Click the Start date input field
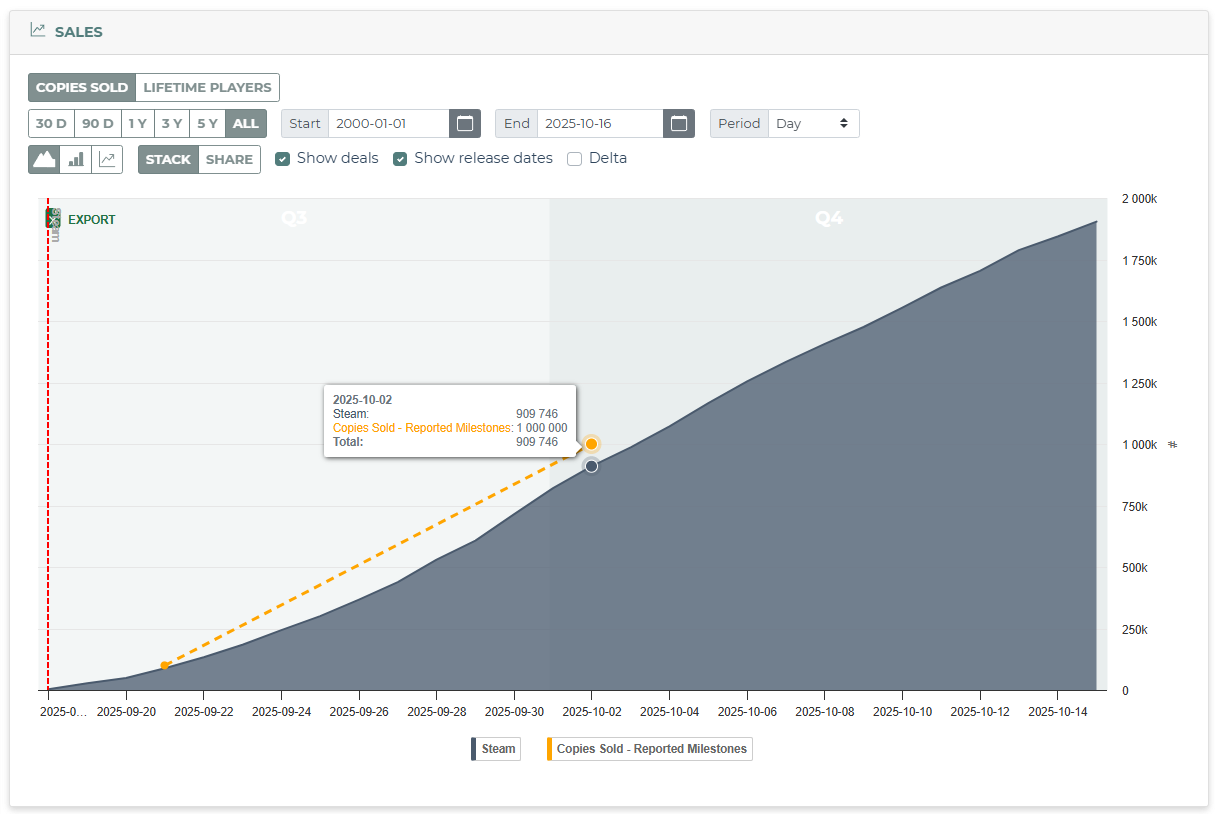The image size is (1215, 814). tap(389, 124)
